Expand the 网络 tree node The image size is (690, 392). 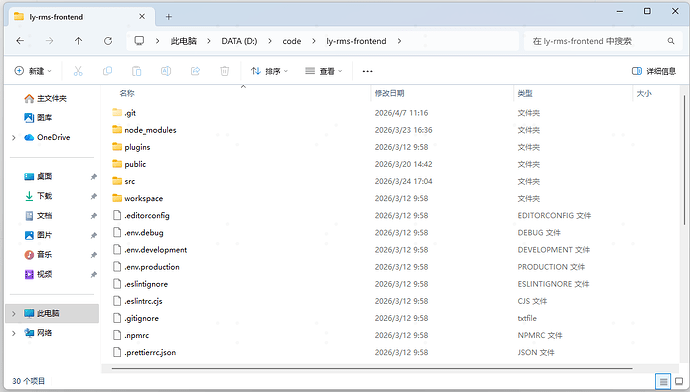[x=14, y=333]
